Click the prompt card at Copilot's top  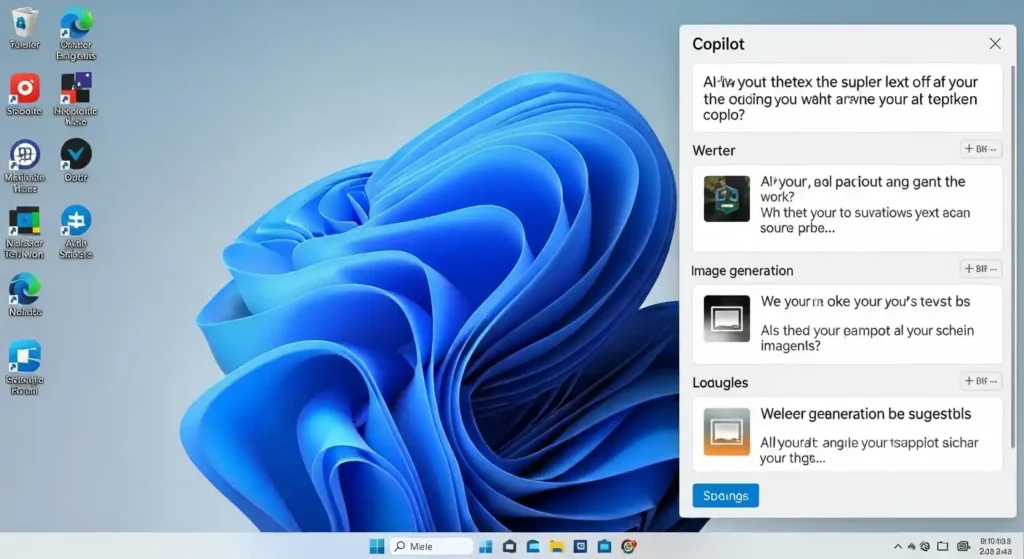(x=847, y=98)
